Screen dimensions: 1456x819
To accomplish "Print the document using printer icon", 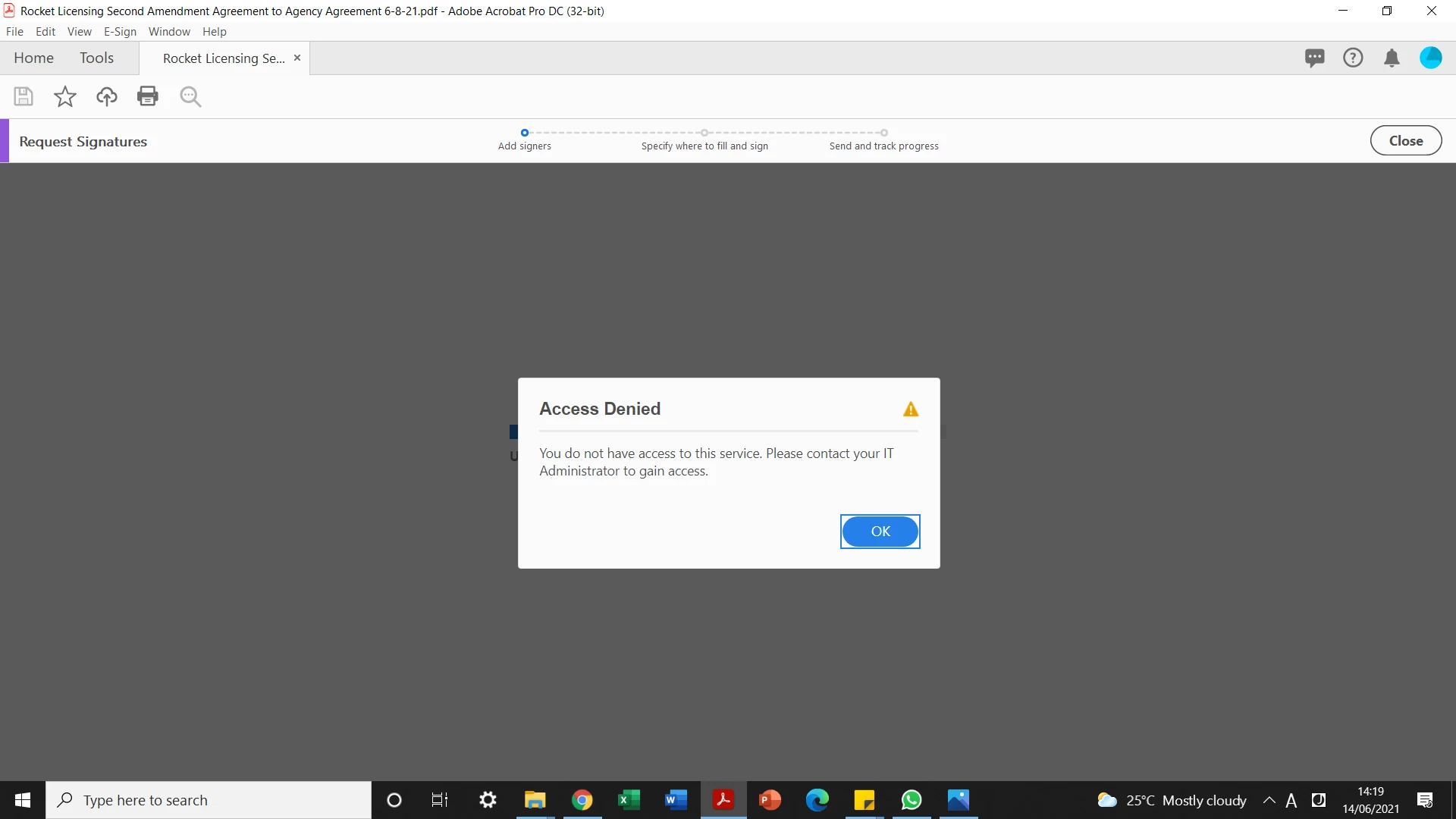I will click(148, 96).
